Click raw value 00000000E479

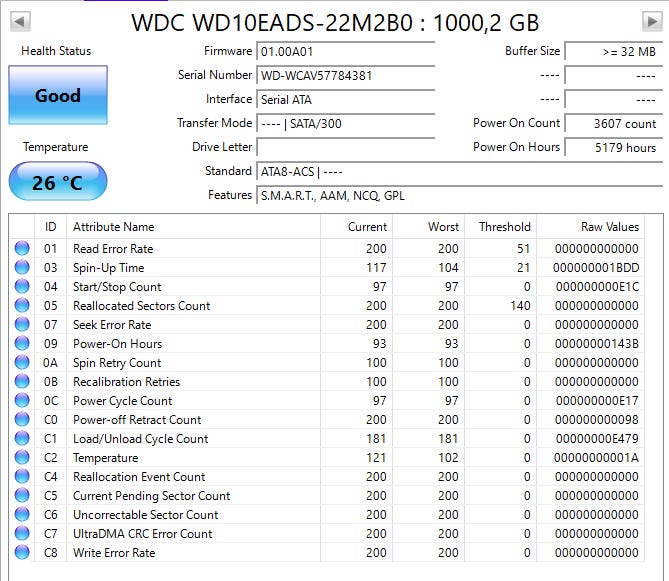[597, 438]
